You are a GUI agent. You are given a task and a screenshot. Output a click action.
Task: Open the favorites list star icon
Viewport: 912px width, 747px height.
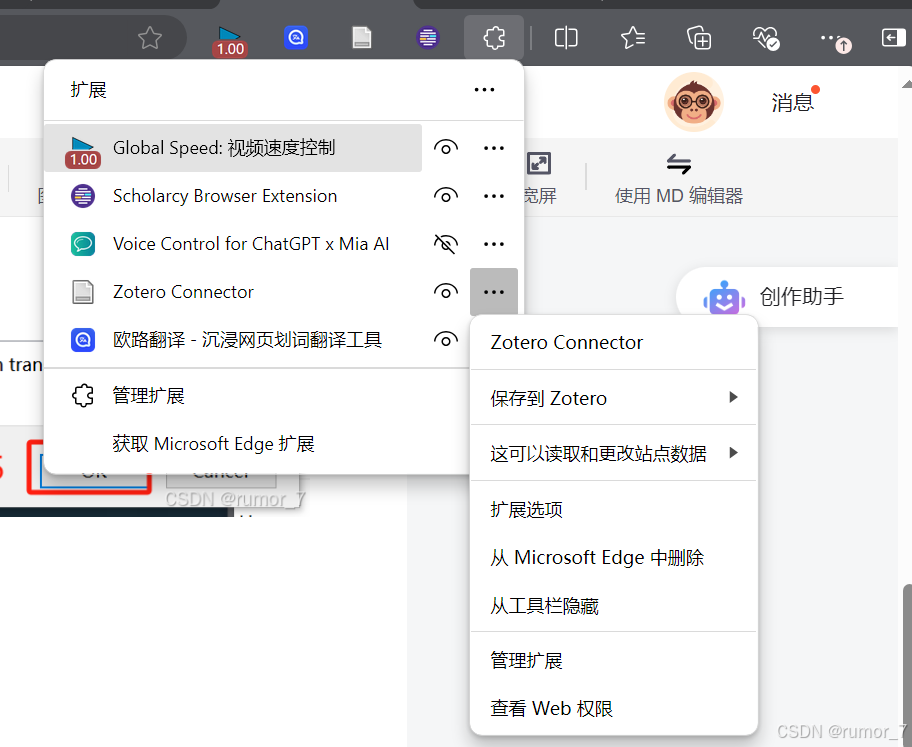pos(633,38)
